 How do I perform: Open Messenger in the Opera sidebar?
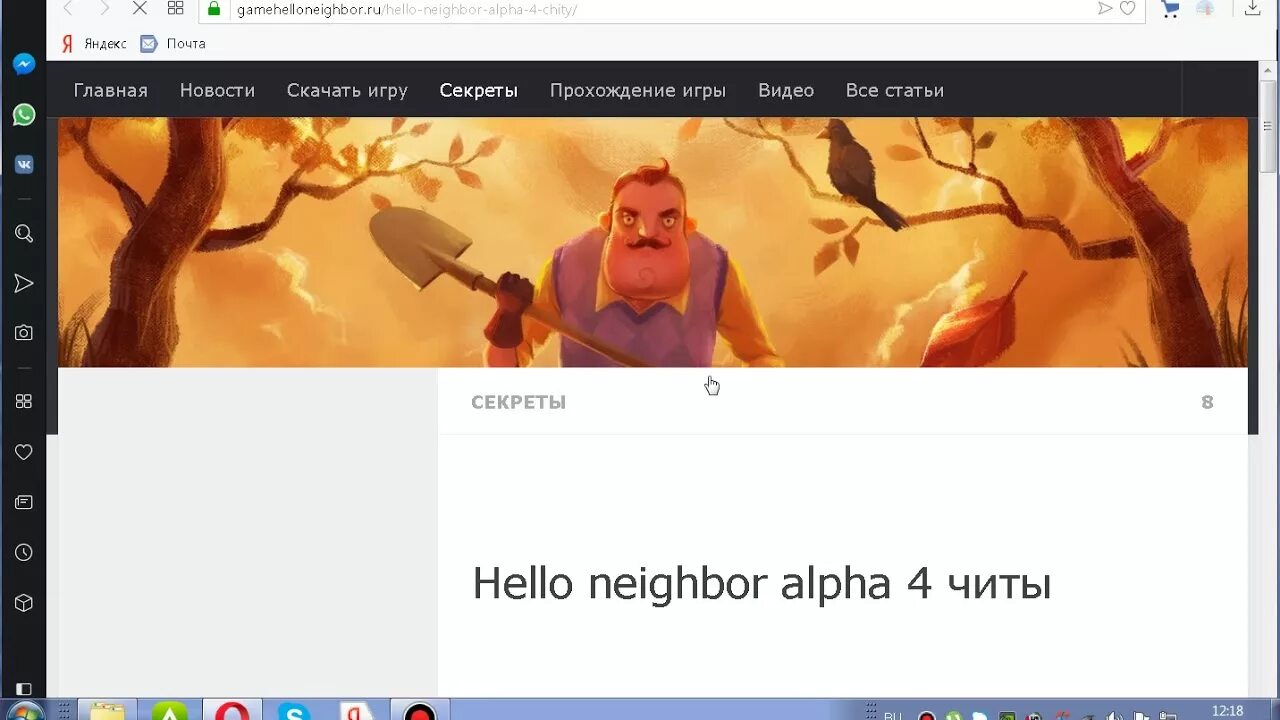tap(24, 65)
